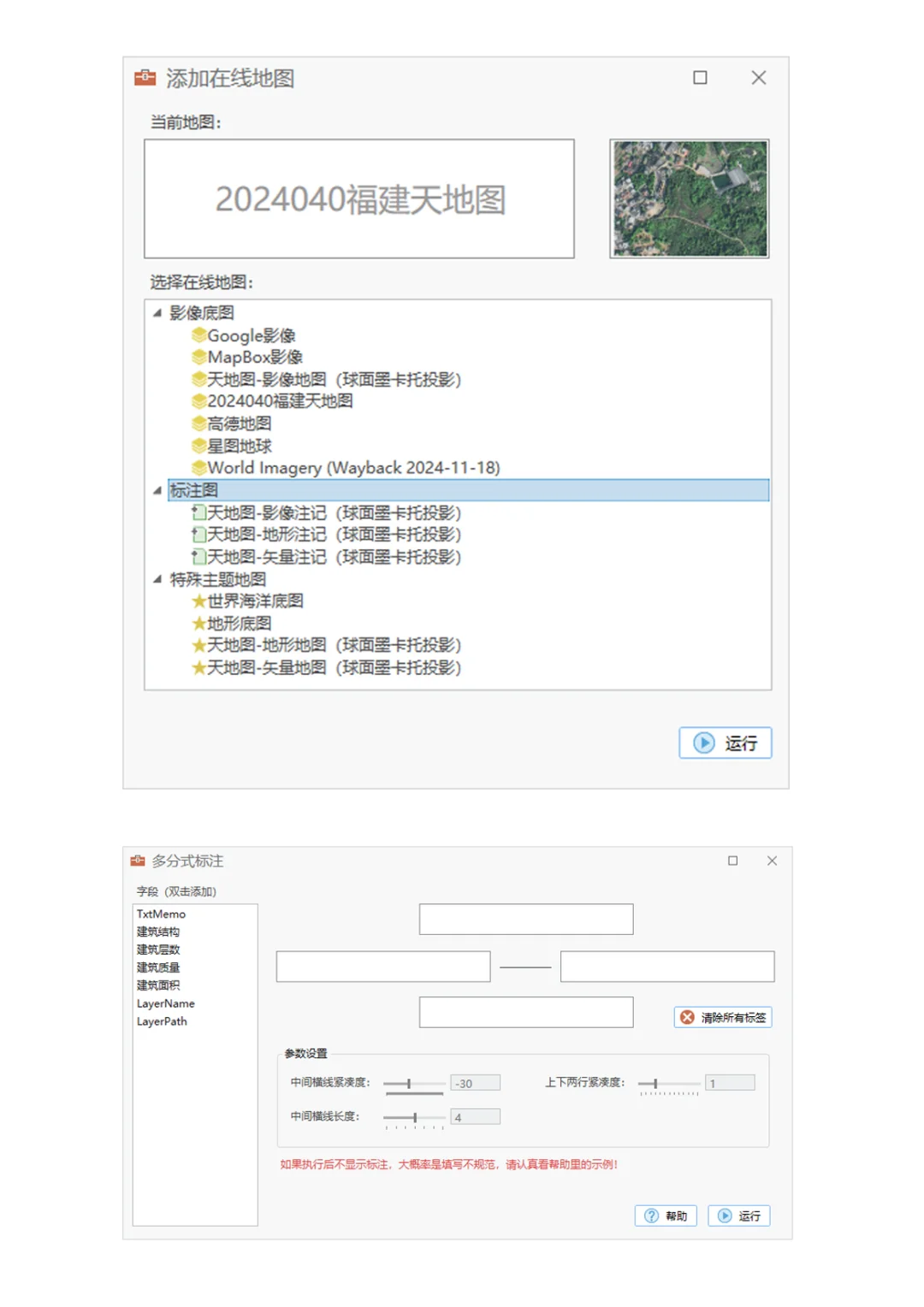Collapse the 特殊主题地图 group
The image size is (924, 1307).
(x=157, y=578)
